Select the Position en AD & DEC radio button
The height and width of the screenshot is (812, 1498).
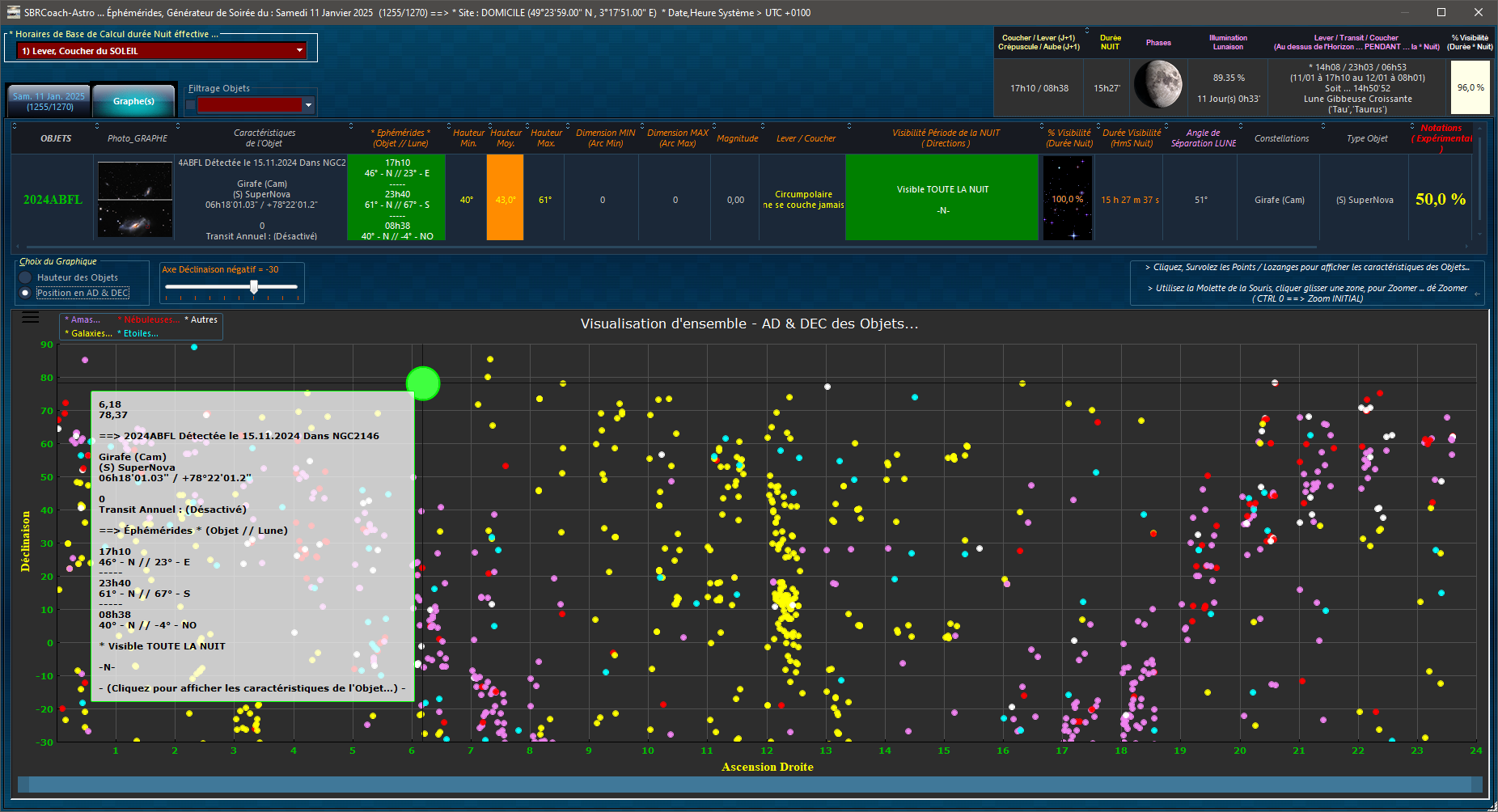(25, 293)
